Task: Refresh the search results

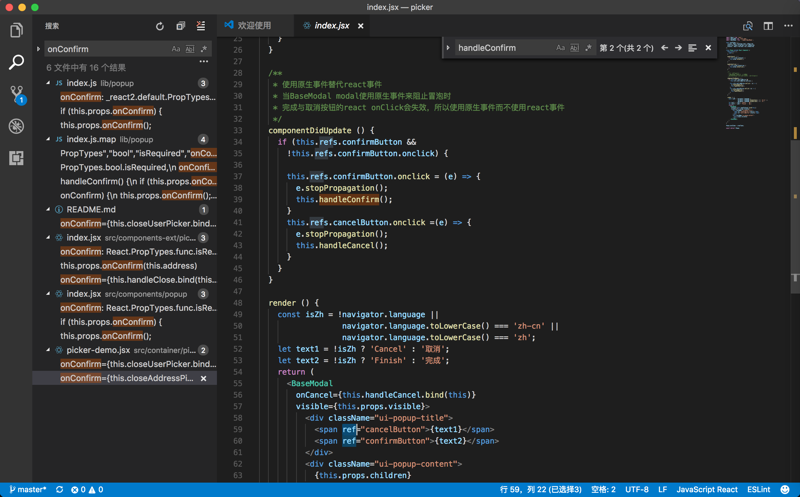Action: [160, 26]
